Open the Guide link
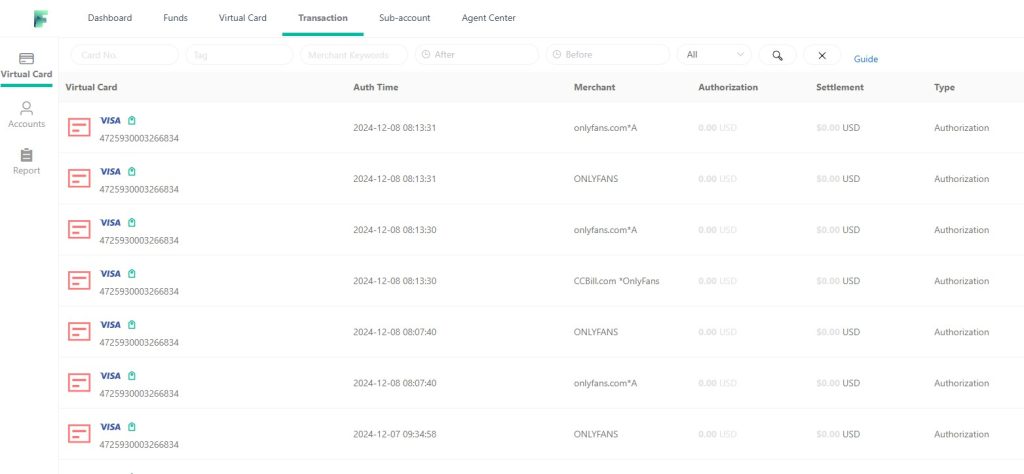This screenshot has width=1024, height=474. pos(866,59)
